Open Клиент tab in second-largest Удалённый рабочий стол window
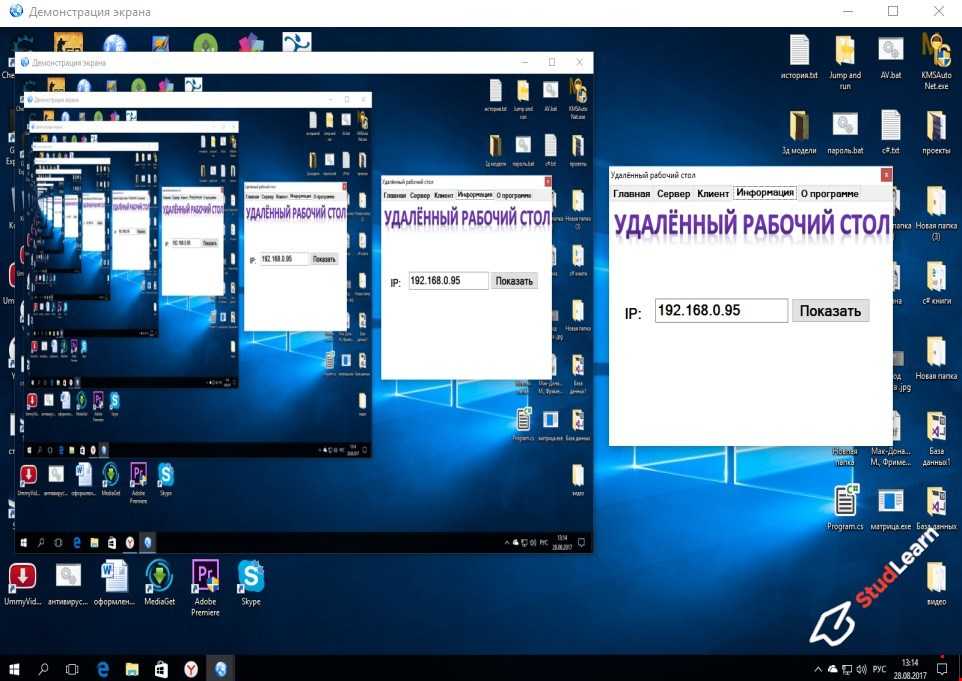Image resolution: width=962 pixels, height=681 pixels. [444, 195]
